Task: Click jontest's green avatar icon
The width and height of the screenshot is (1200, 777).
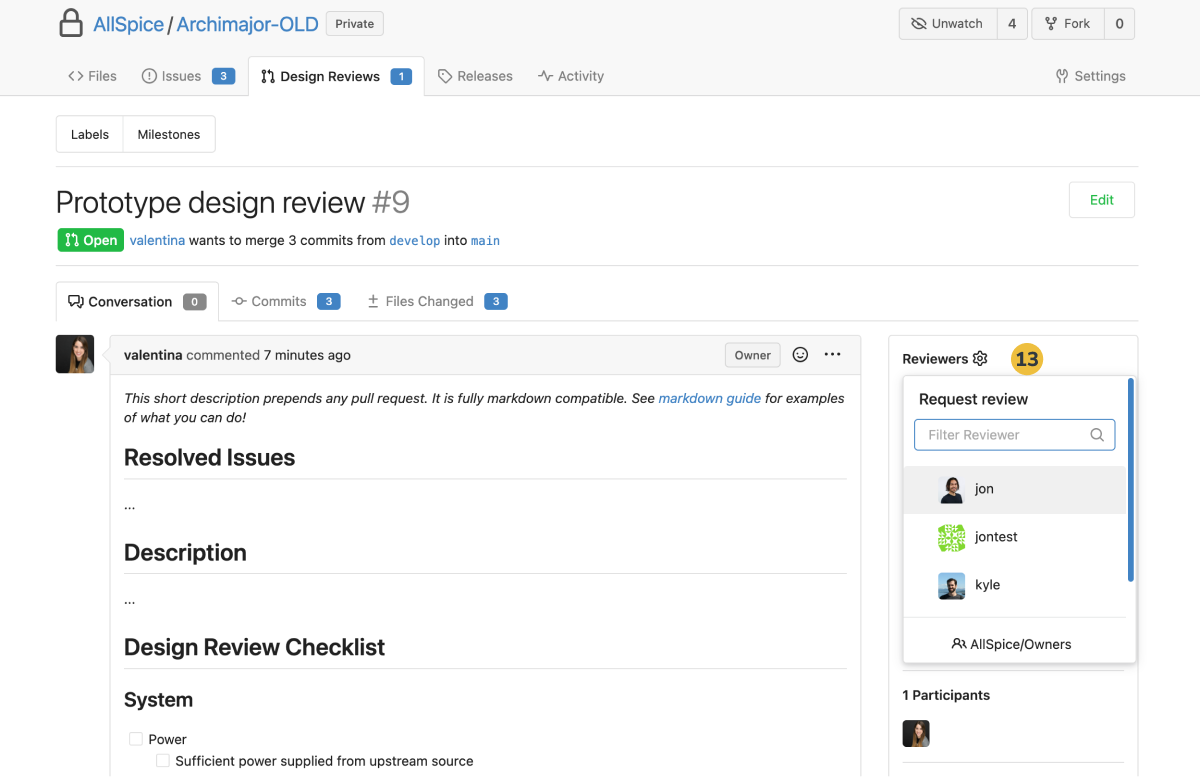Action: coord(952,537)
